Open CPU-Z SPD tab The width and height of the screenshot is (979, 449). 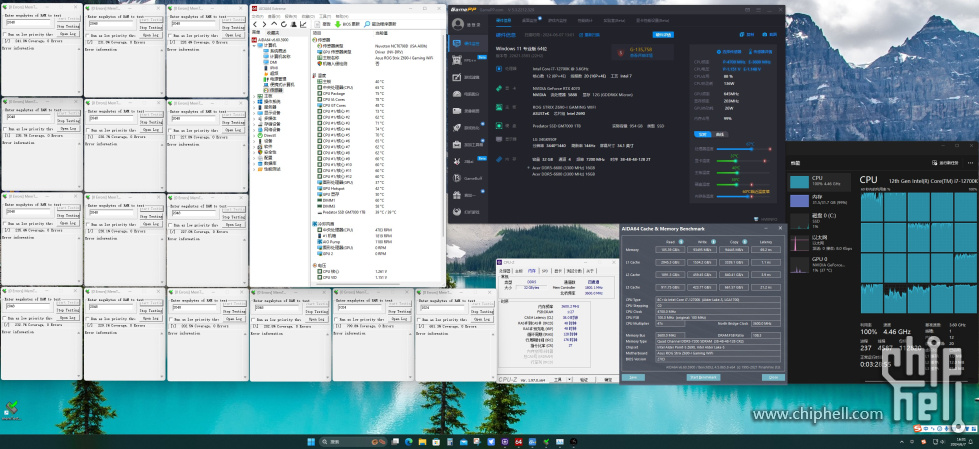(545, 271)
